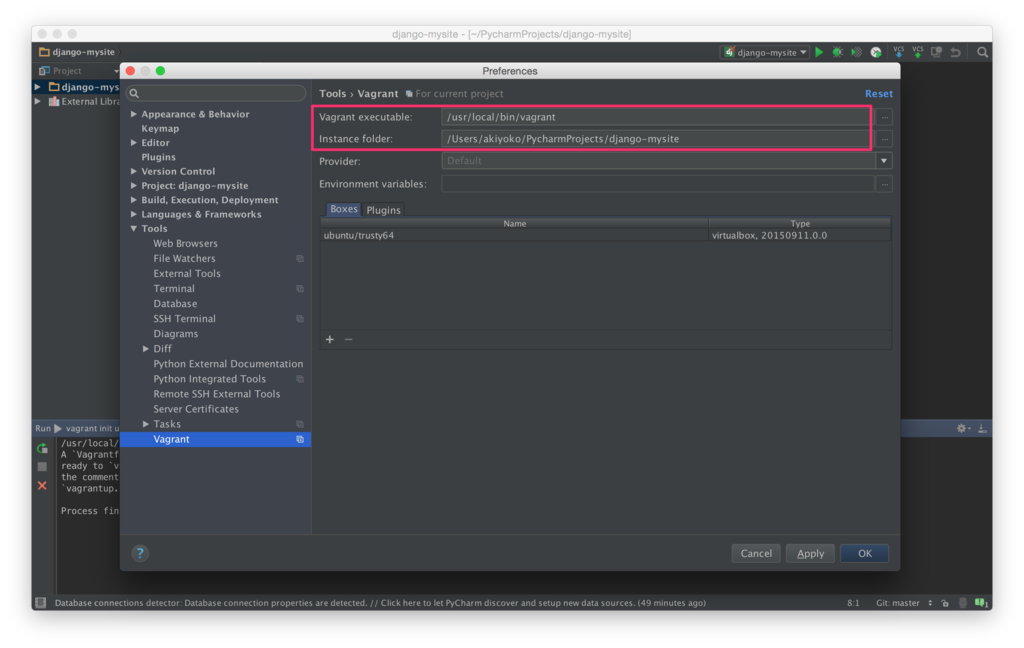Start debugging with the green bug icon
The height and width of the screenshot is (648, 1024).
click(x=837, y=52)
